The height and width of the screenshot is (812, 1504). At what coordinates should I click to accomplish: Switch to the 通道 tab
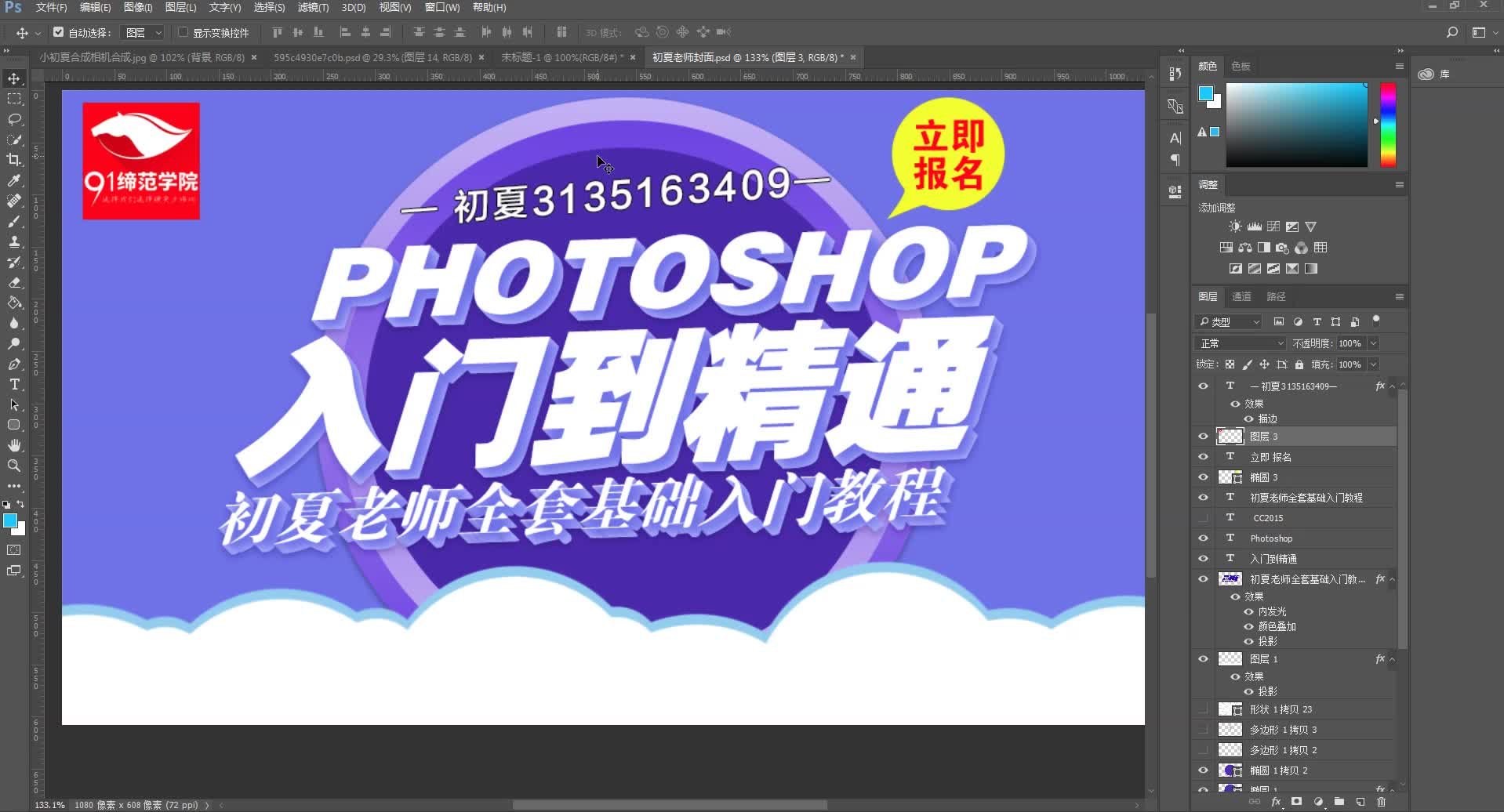point(1242,296)
